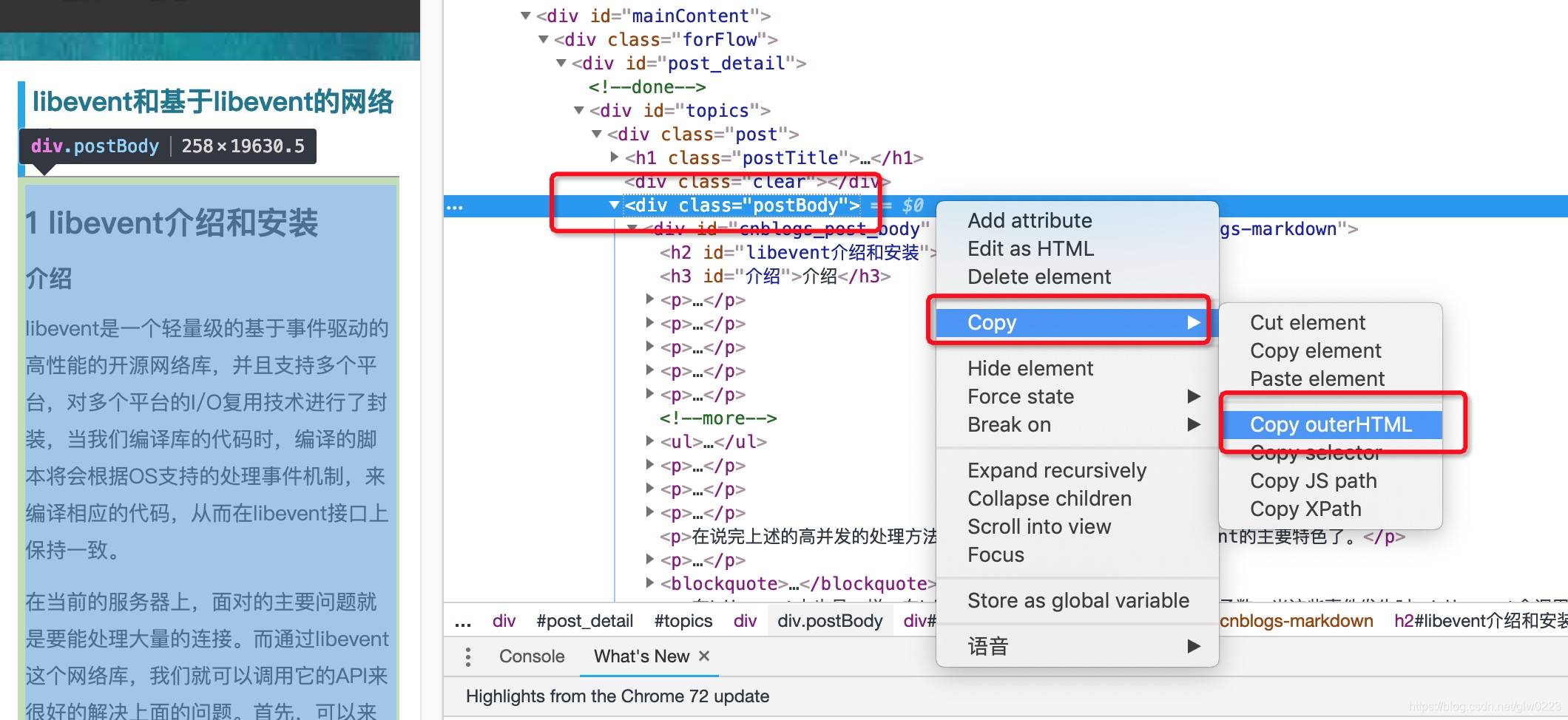1568x720 pixels.
Task: Collapse the selected postBody div node
Action: (x=615, y=205)
